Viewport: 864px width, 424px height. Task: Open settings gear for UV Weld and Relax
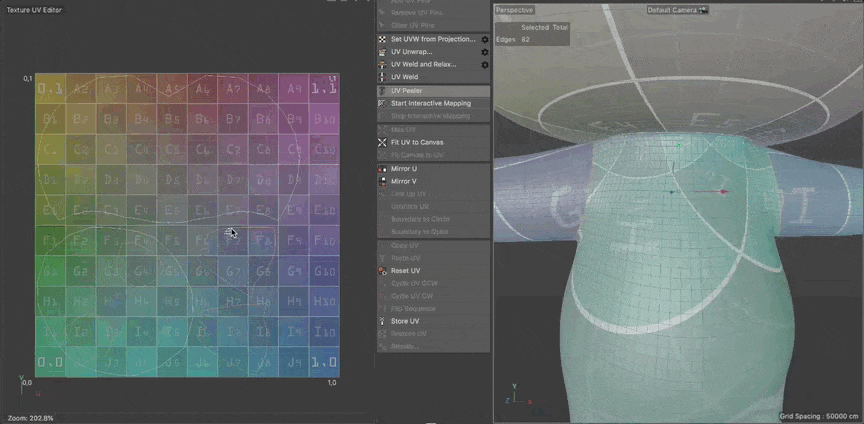click(485, 65)
